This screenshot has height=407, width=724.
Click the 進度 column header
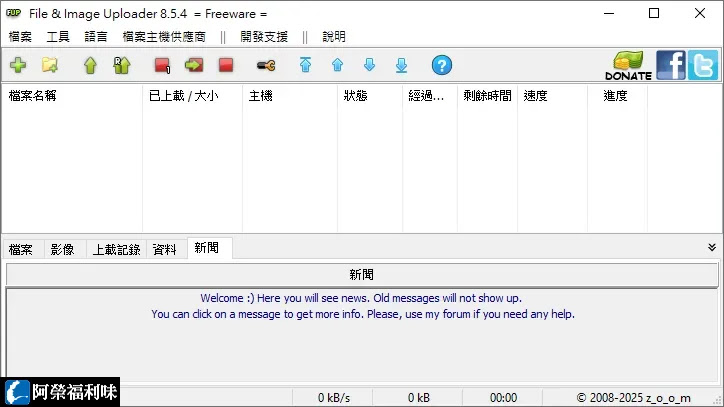point(617,96)
